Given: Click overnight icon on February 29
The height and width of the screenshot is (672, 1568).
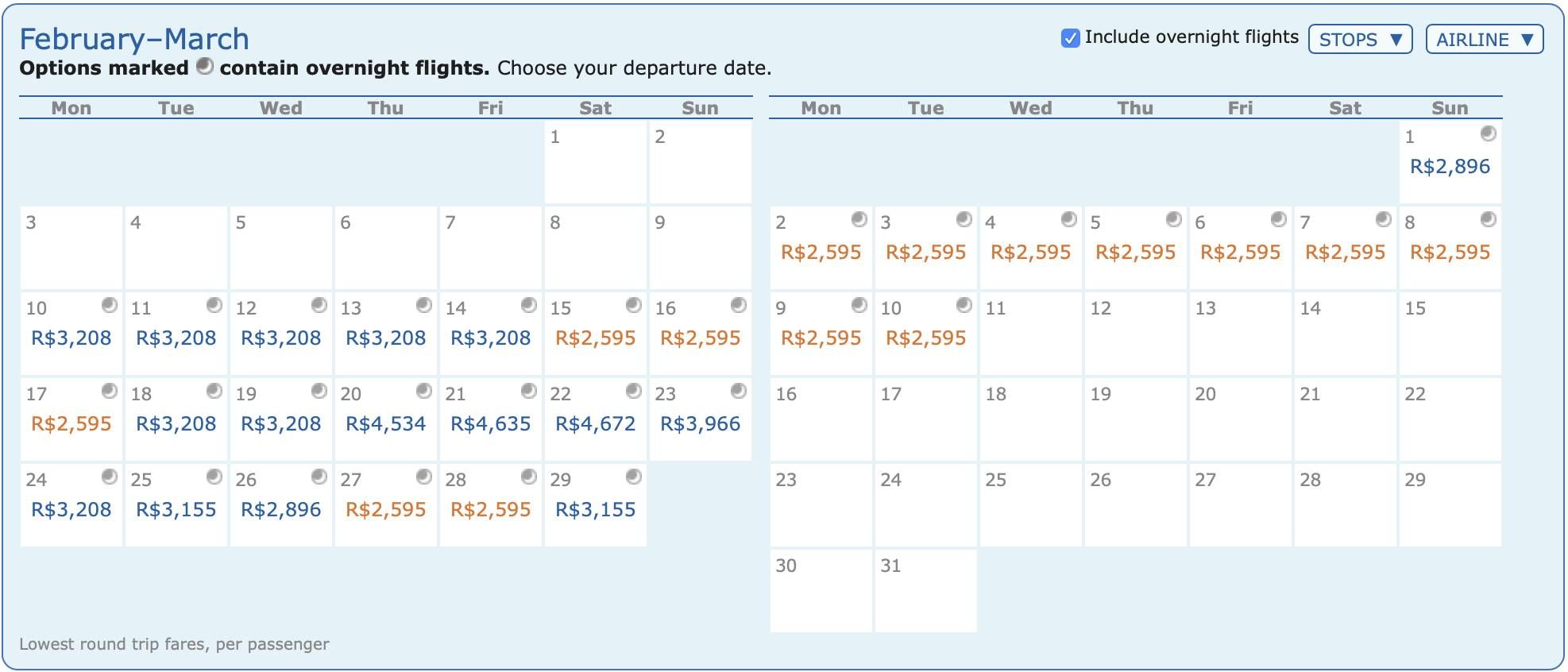Looking at the screenshot, I should pyautogui.click(x=634, y=477).
